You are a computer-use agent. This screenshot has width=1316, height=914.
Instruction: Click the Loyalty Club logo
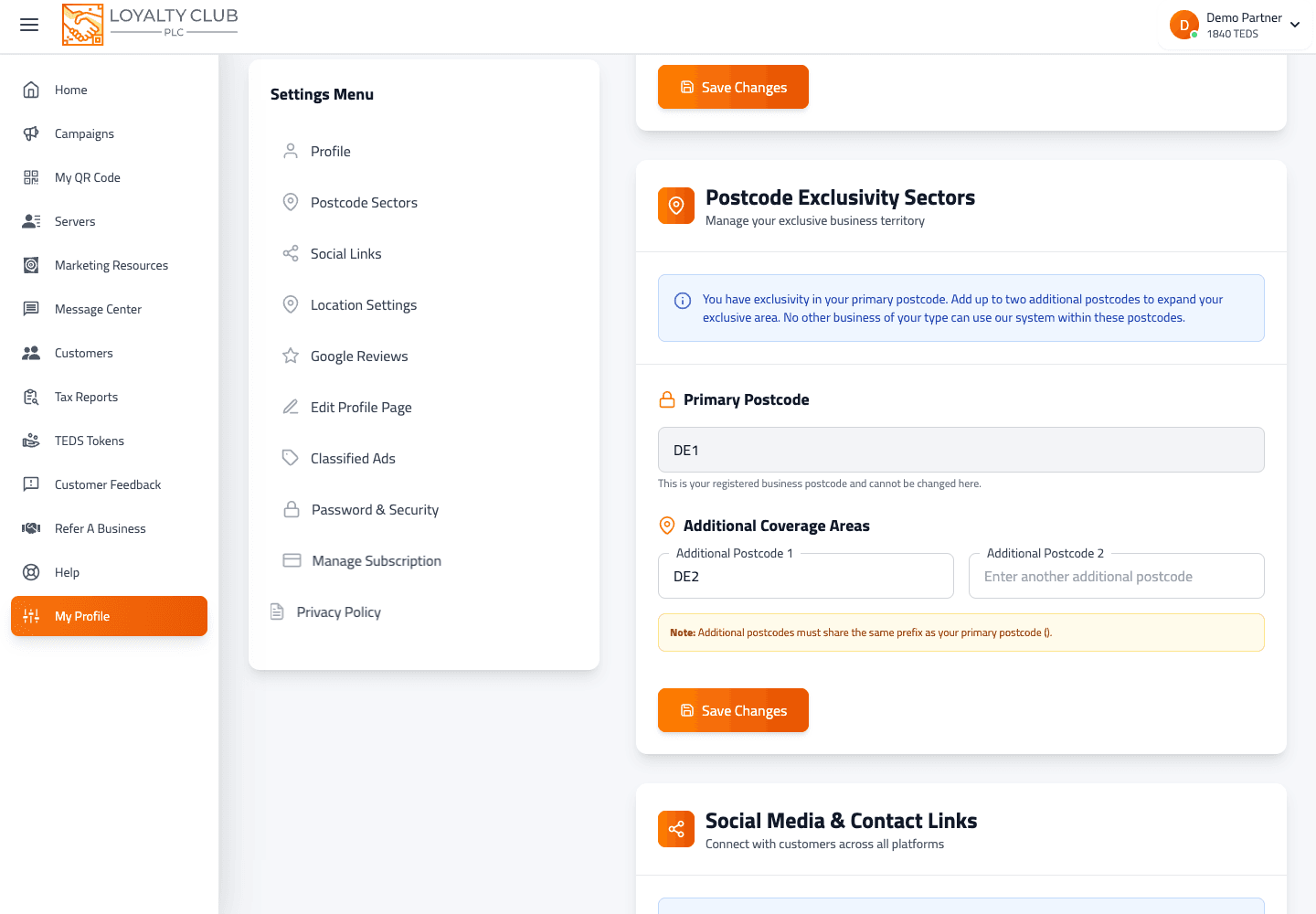pos(150,25)
